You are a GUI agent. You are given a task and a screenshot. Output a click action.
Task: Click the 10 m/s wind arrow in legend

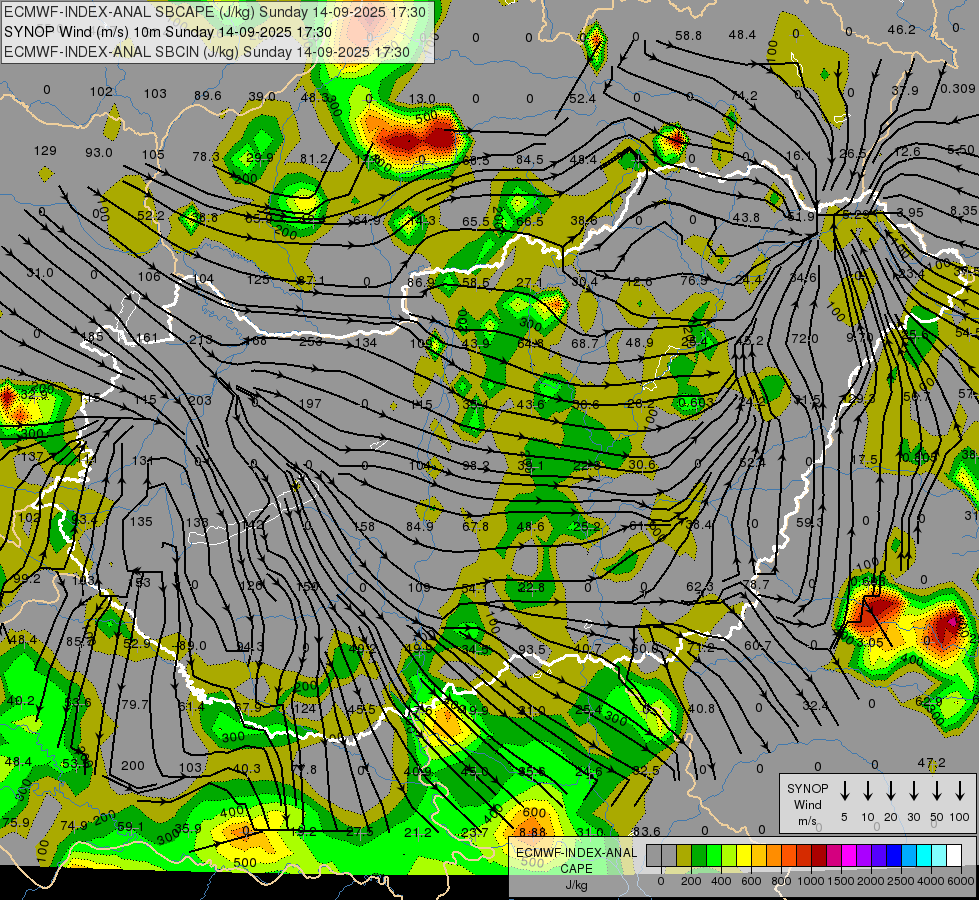[x=868, y=791]
